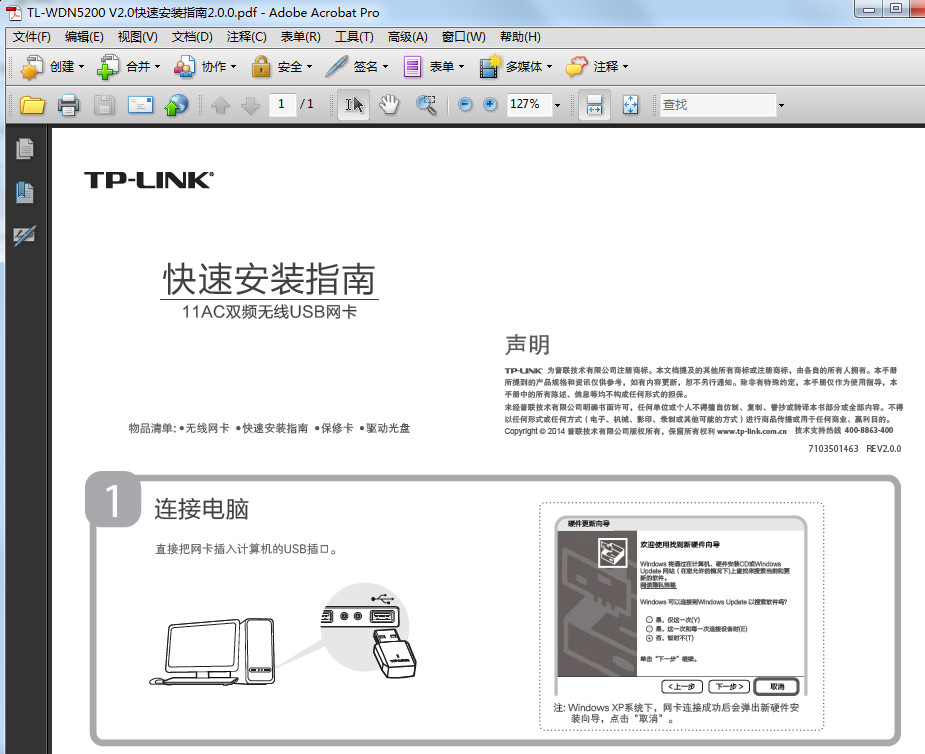Click the zoom out minus button

point(465,105)
